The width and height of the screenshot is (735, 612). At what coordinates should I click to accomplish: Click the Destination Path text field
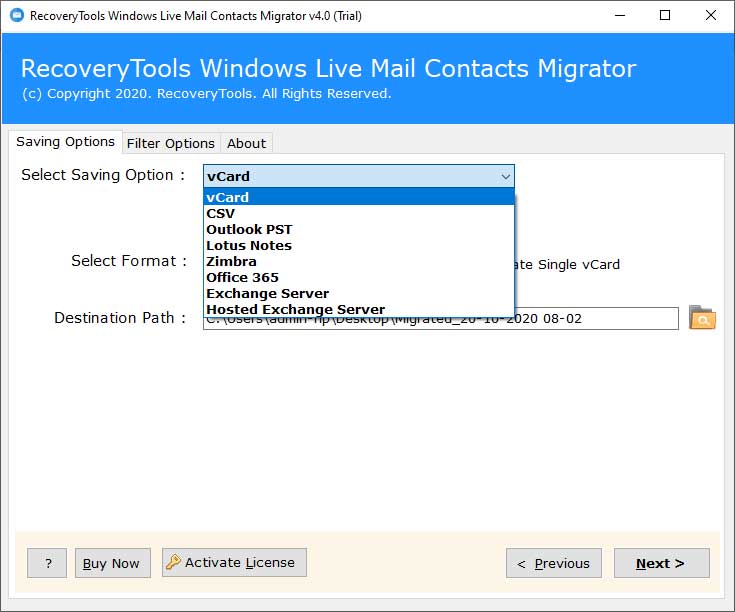[x=441, y=319]
